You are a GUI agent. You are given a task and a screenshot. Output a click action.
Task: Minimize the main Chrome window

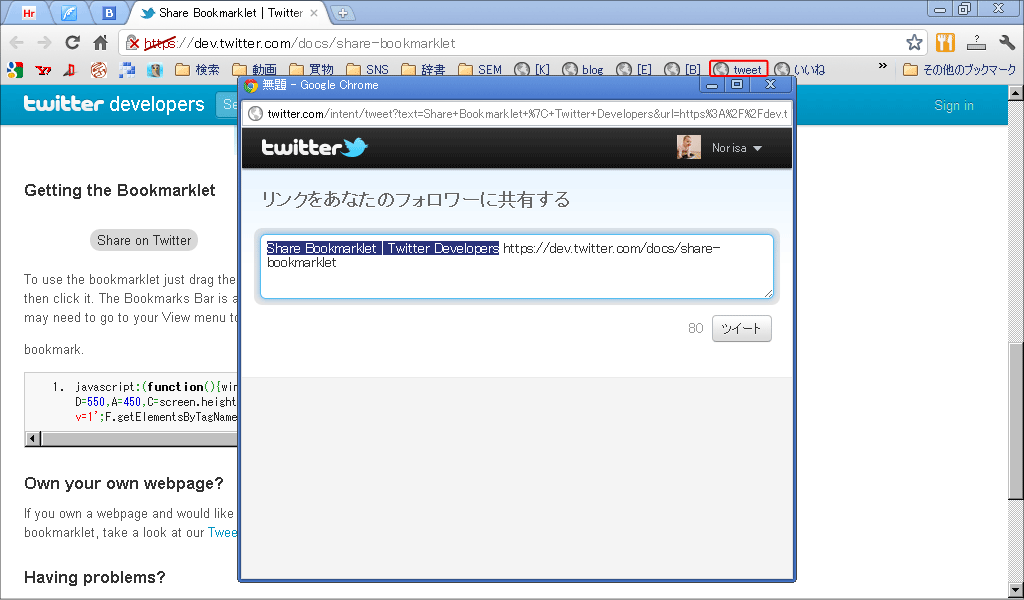(940, 9)
